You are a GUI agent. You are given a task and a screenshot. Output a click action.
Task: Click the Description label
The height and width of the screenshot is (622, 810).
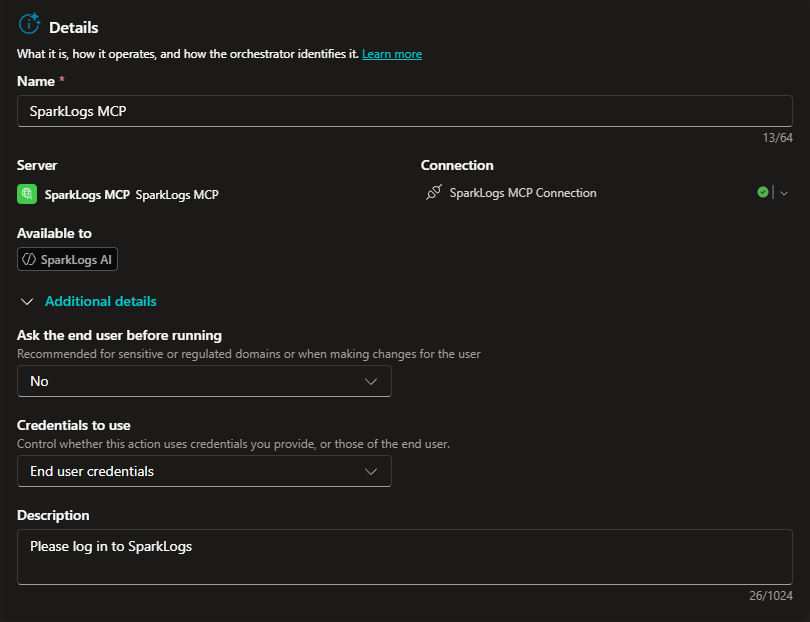[x=53, y=515]
